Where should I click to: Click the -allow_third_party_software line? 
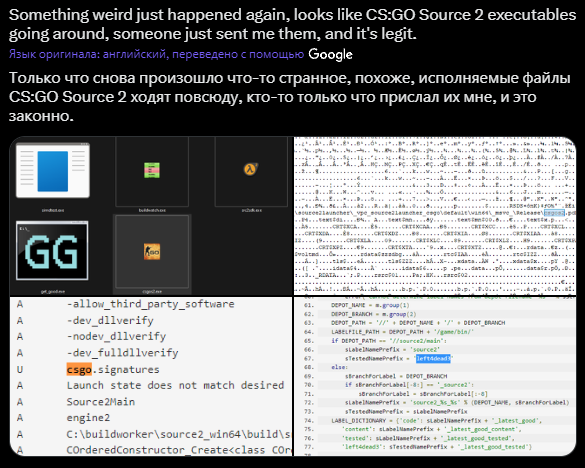pos(150,304)
